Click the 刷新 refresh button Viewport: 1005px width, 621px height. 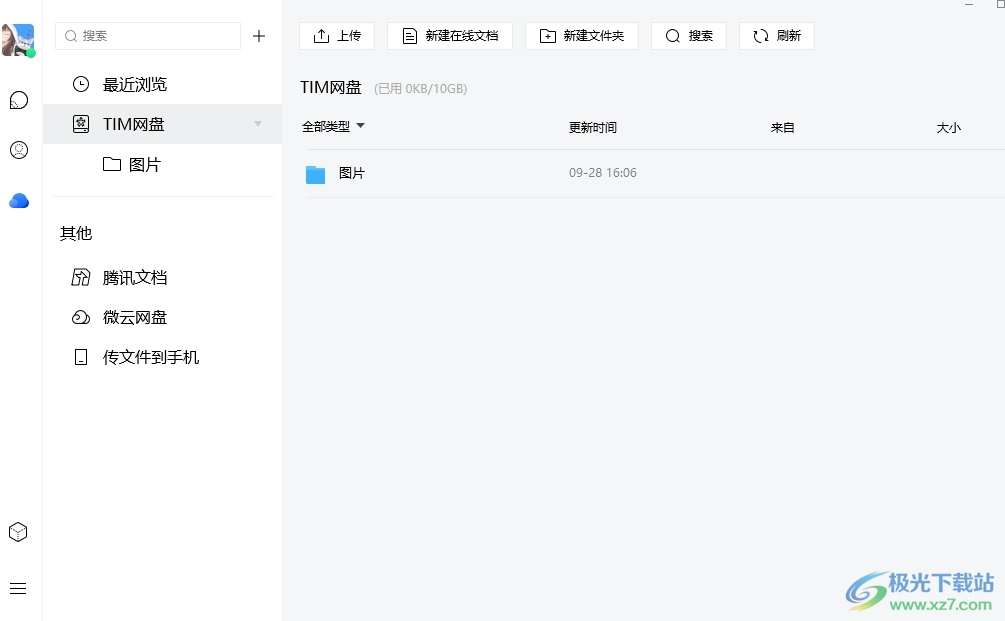[777, 36]
